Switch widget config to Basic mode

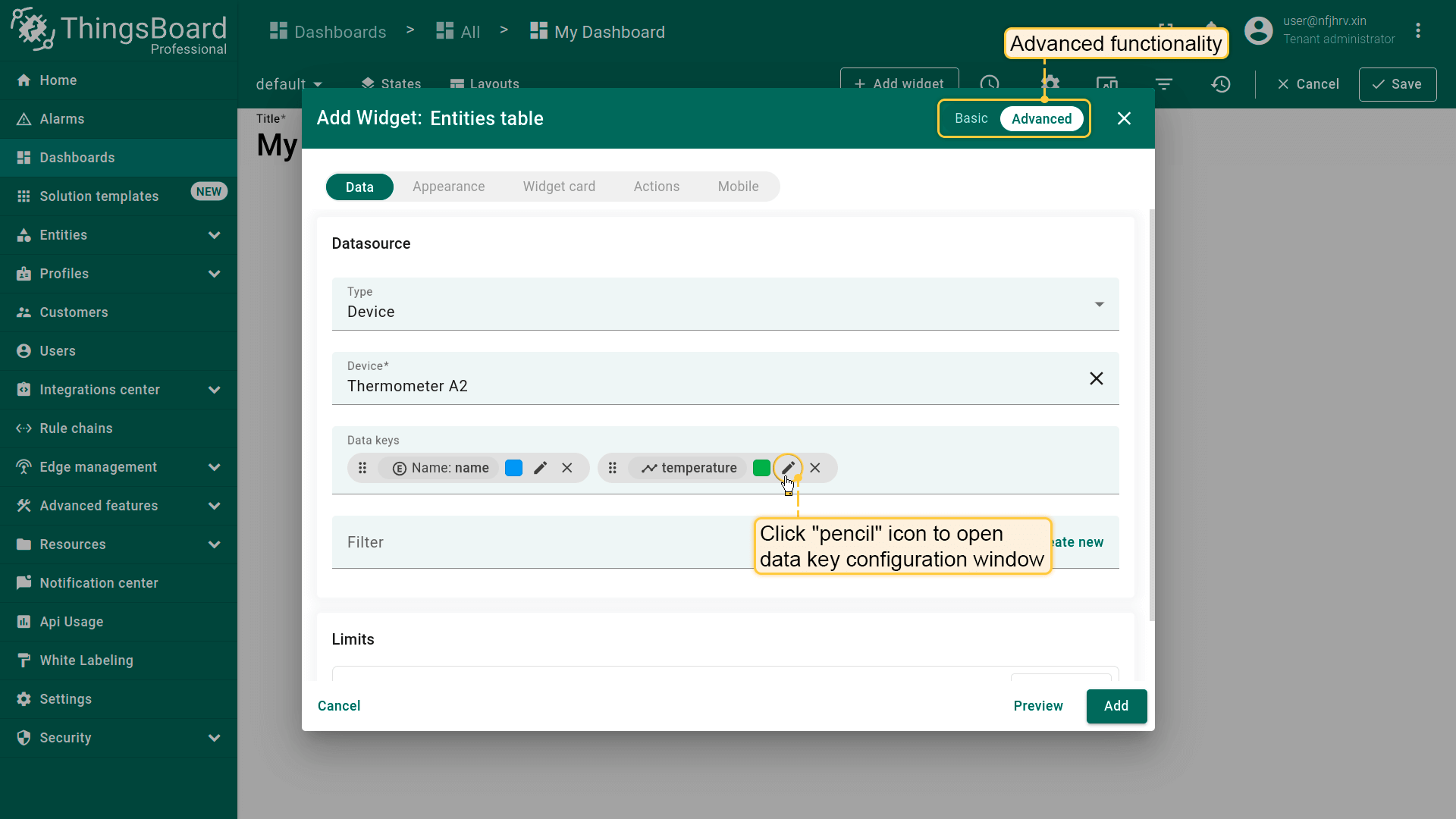pos(971,118)
